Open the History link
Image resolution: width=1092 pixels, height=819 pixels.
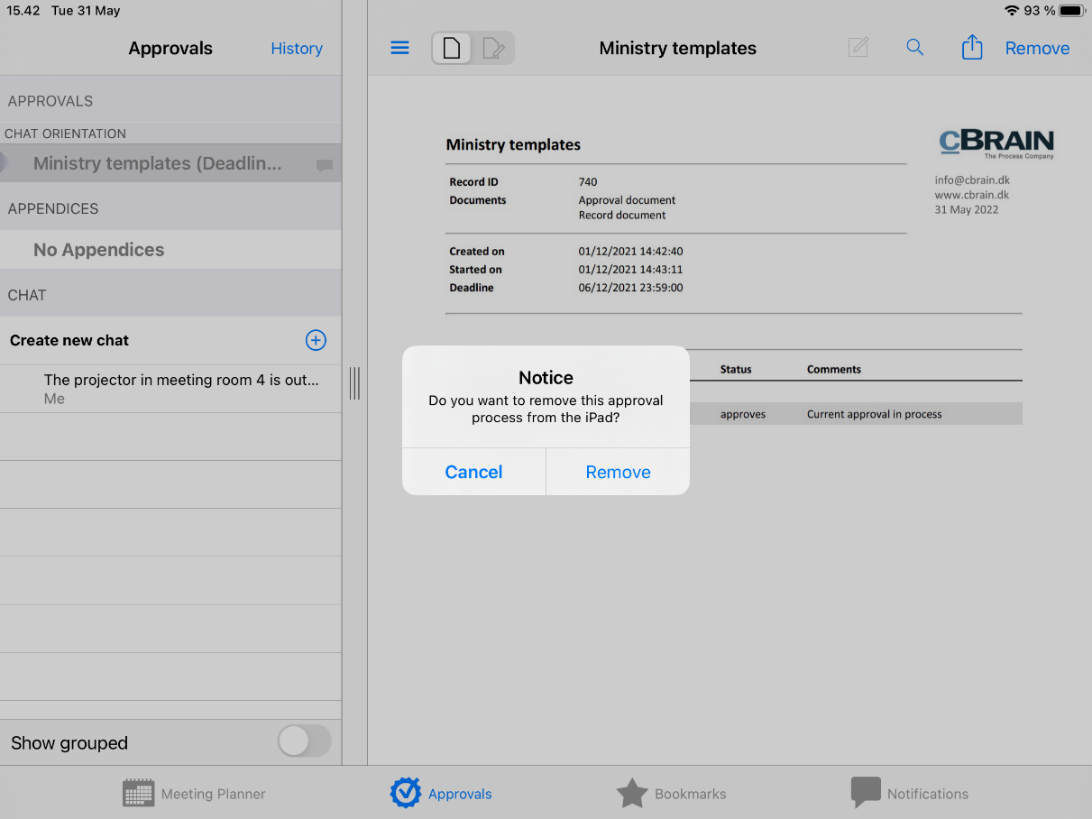tap(296, 48)
